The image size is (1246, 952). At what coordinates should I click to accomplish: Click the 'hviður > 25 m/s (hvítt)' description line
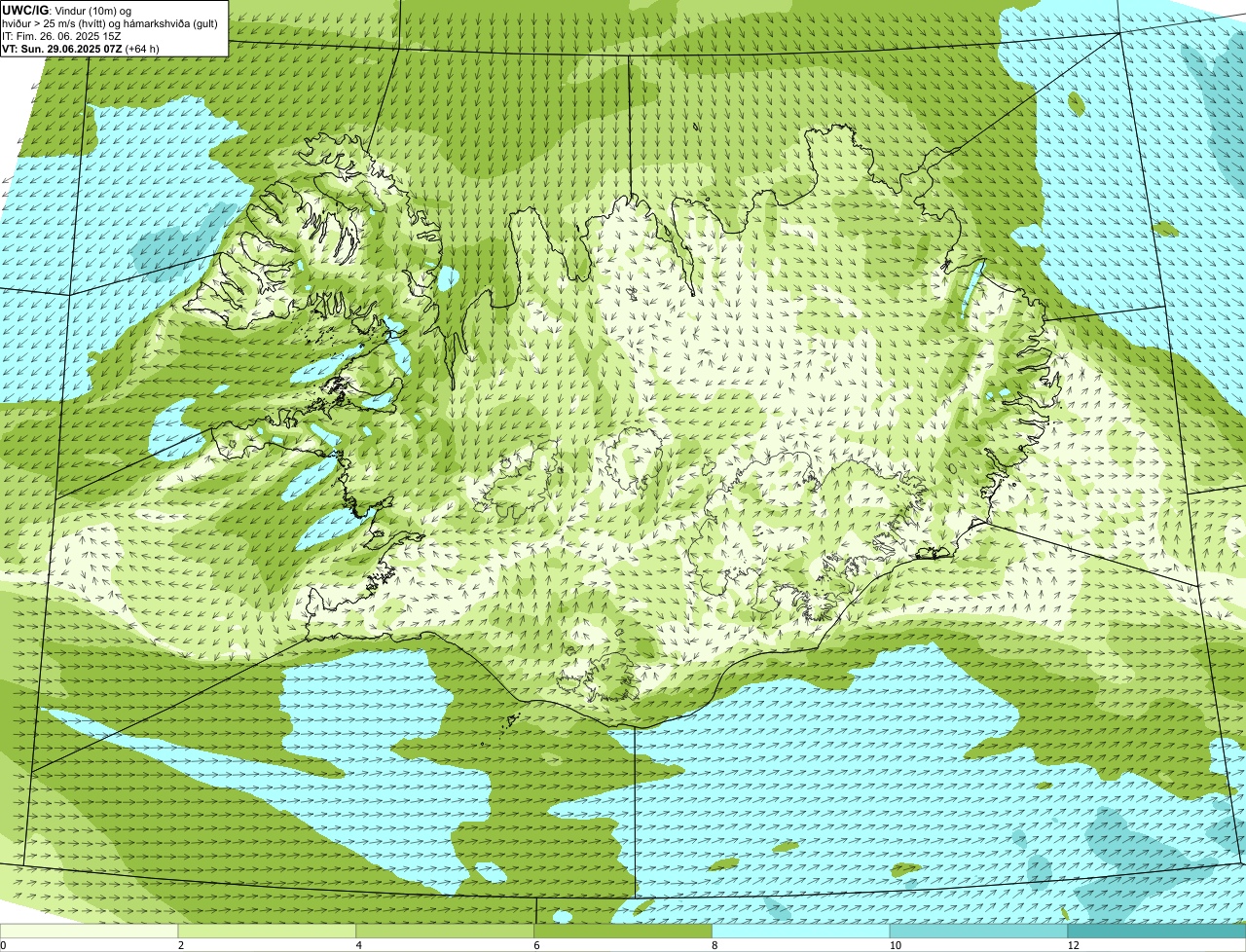(110, 22)
